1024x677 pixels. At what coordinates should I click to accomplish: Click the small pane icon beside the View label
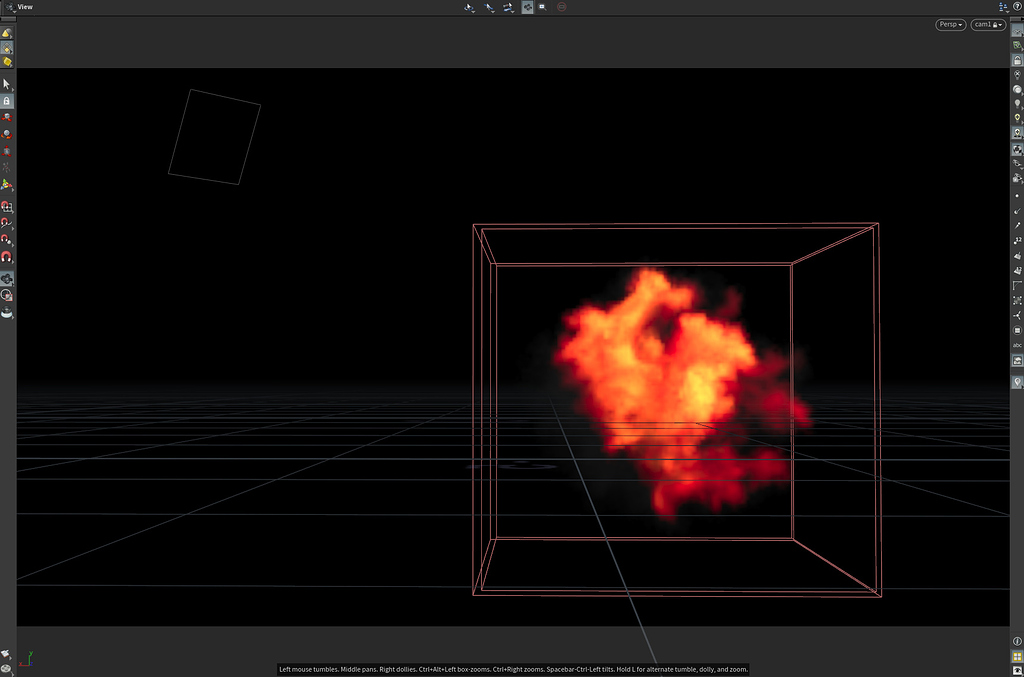tap(9, 7)
